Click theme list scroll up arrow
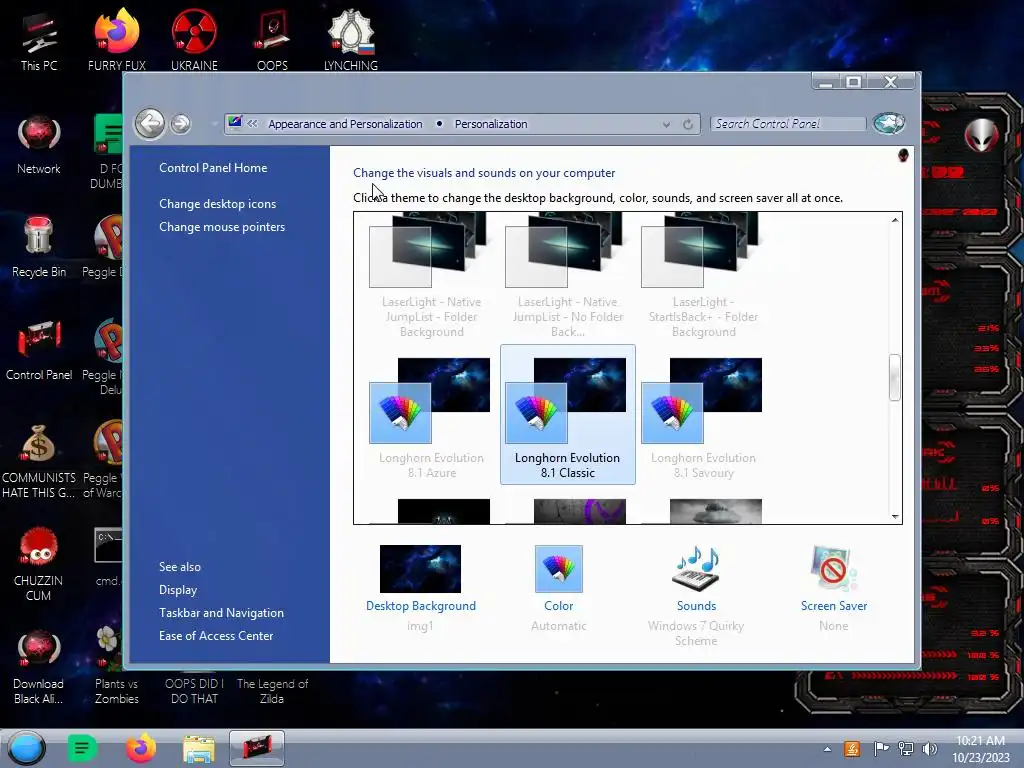This screenshot has height=768, width=1024. (895, 220)
